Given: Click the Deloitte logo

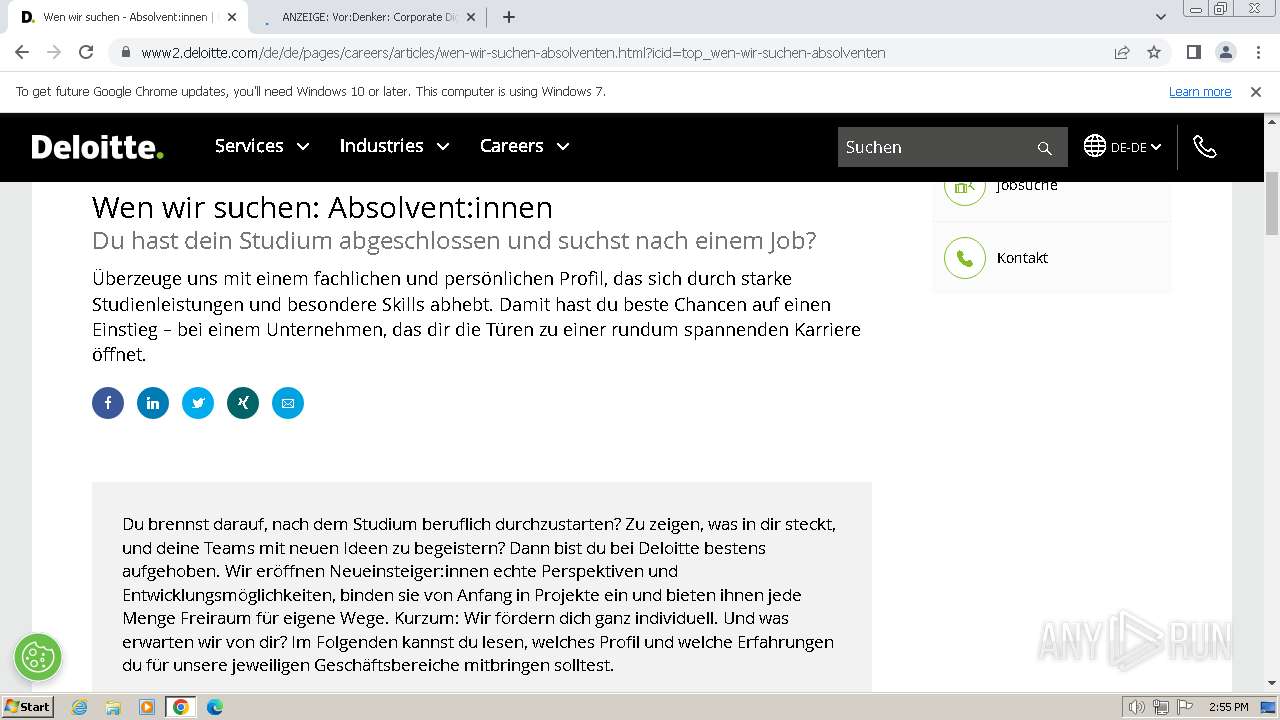Looking at the screenshot, I should point(97,147).
